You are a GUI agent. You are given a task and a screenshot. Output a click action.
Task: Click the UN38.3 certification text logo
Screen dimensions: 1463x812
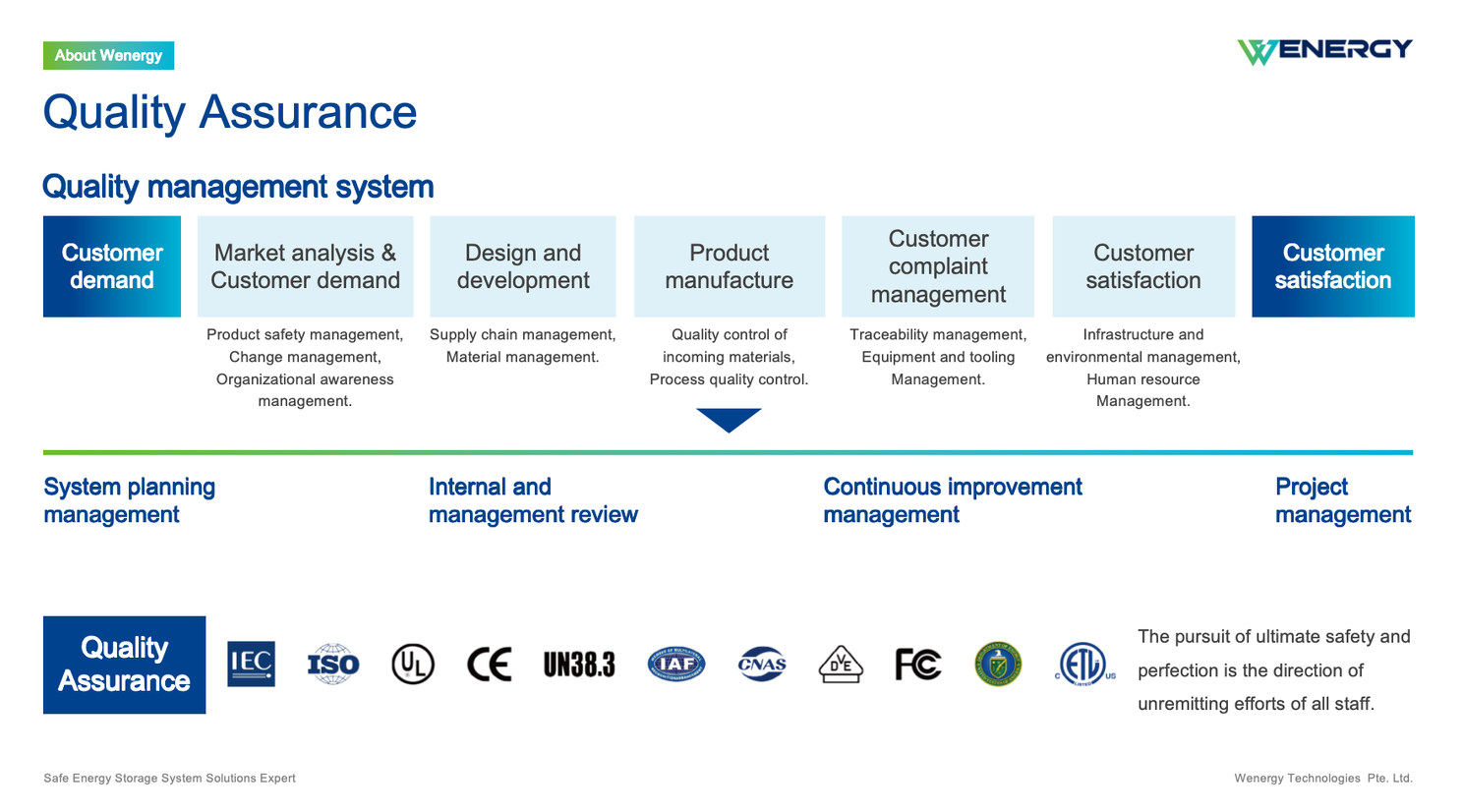coord(579,665)
